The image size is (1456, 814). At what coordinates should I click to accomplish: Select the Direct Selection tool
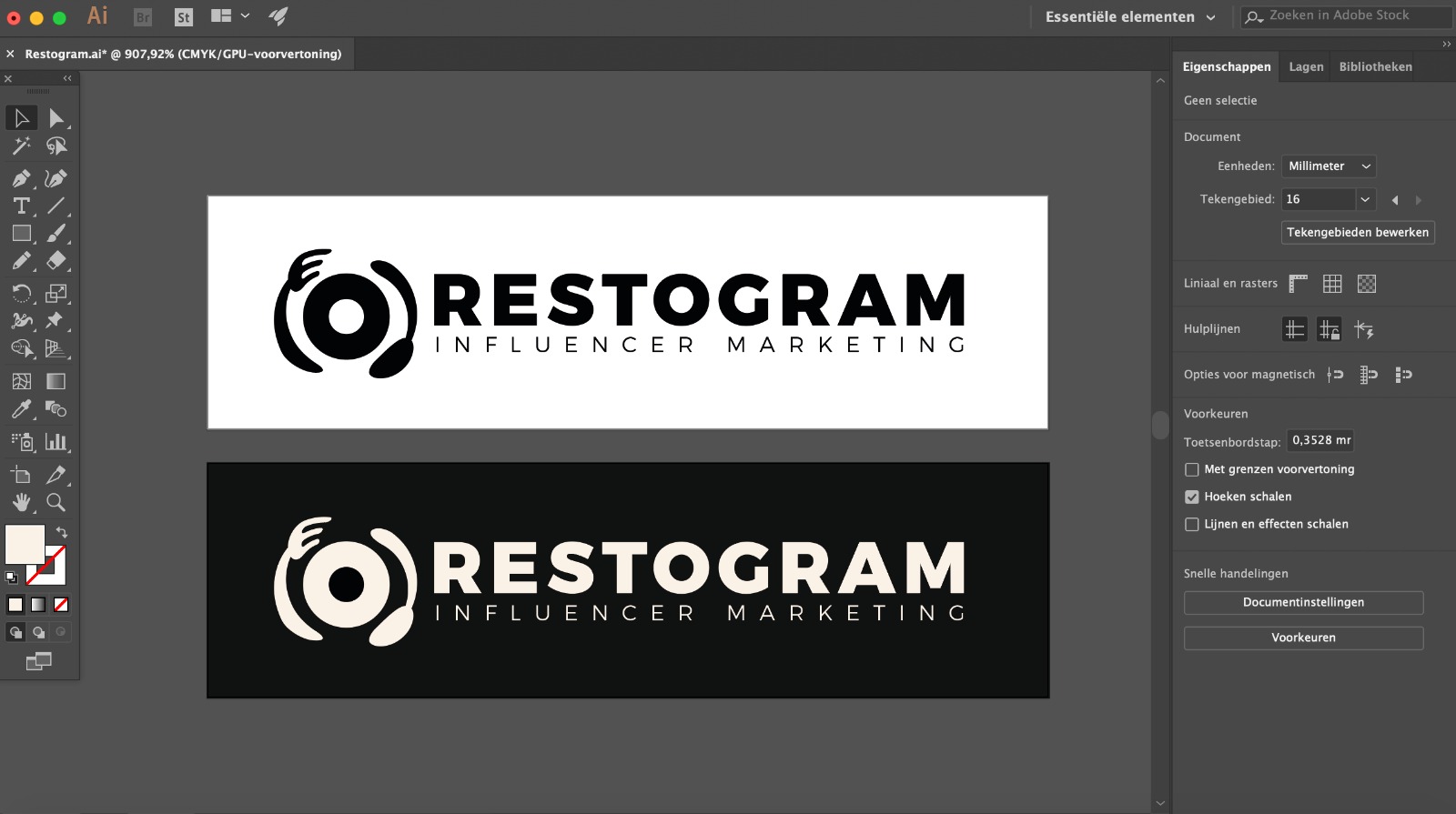click(x=56, y=118)
